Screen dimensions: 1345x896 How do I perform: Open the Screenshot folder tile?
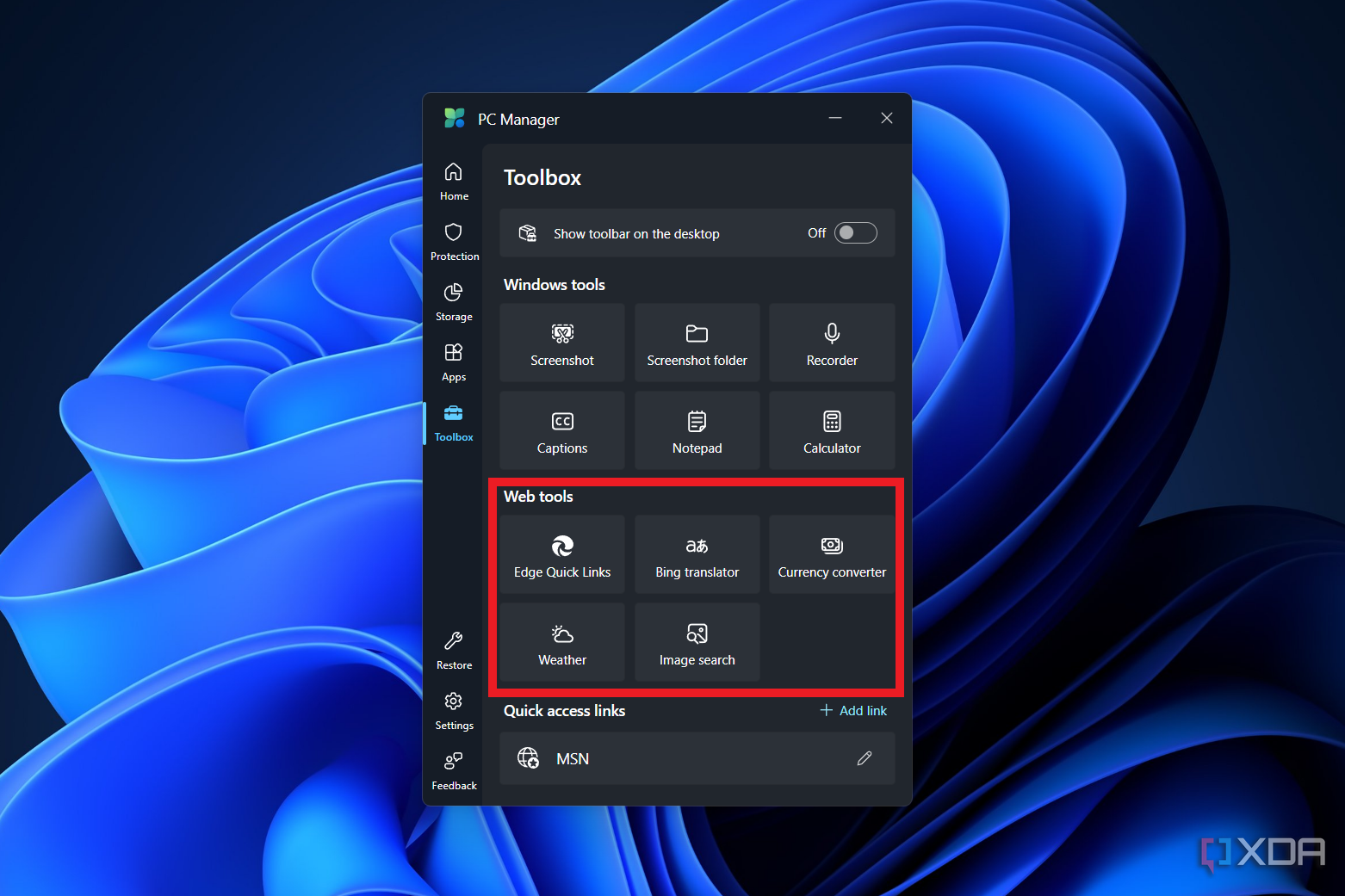697,343
